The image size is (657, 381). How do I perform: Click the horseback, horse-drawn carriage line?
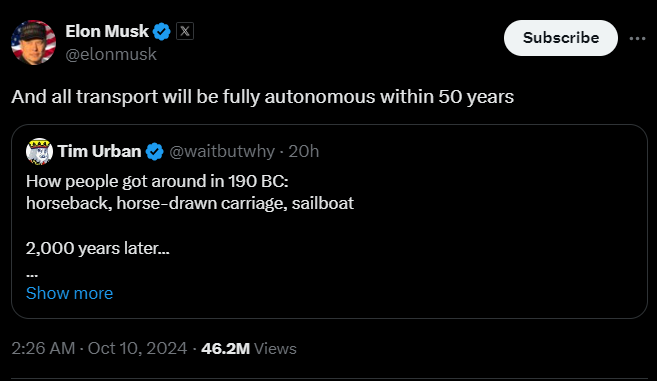click(x=190, y=204)
